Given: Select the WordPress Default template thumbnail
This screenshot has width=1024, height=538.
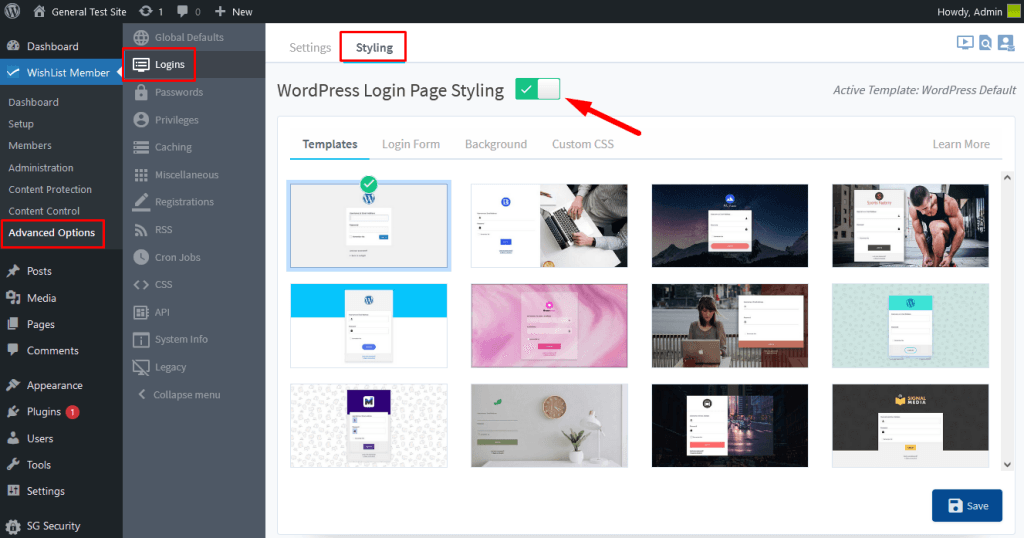Looking at the screenshot, I should [x=369, y=225].
